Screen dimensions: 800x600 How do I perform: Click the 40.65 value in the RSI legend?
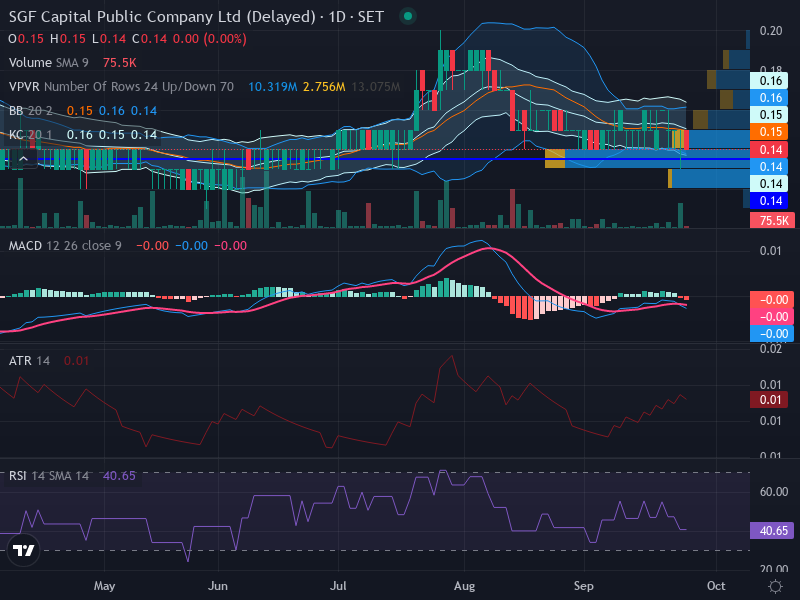[x=119, y=476]
